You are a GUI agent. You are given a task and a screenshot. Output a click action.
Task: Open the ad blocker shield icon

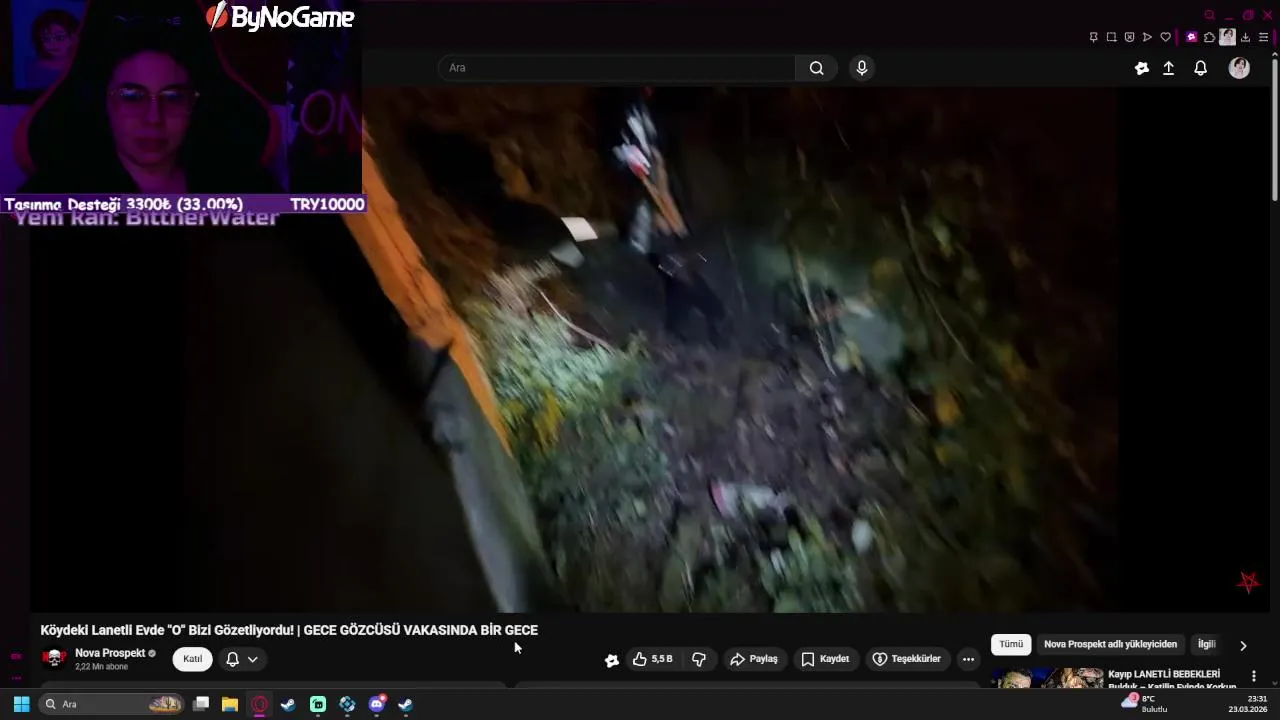click(x=1129, y=37)
